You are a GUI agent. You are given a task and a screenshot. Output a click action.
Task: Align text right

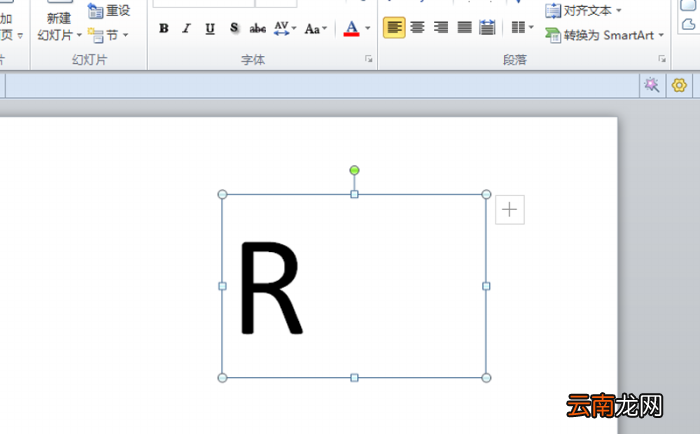click(x=441, y=28)
